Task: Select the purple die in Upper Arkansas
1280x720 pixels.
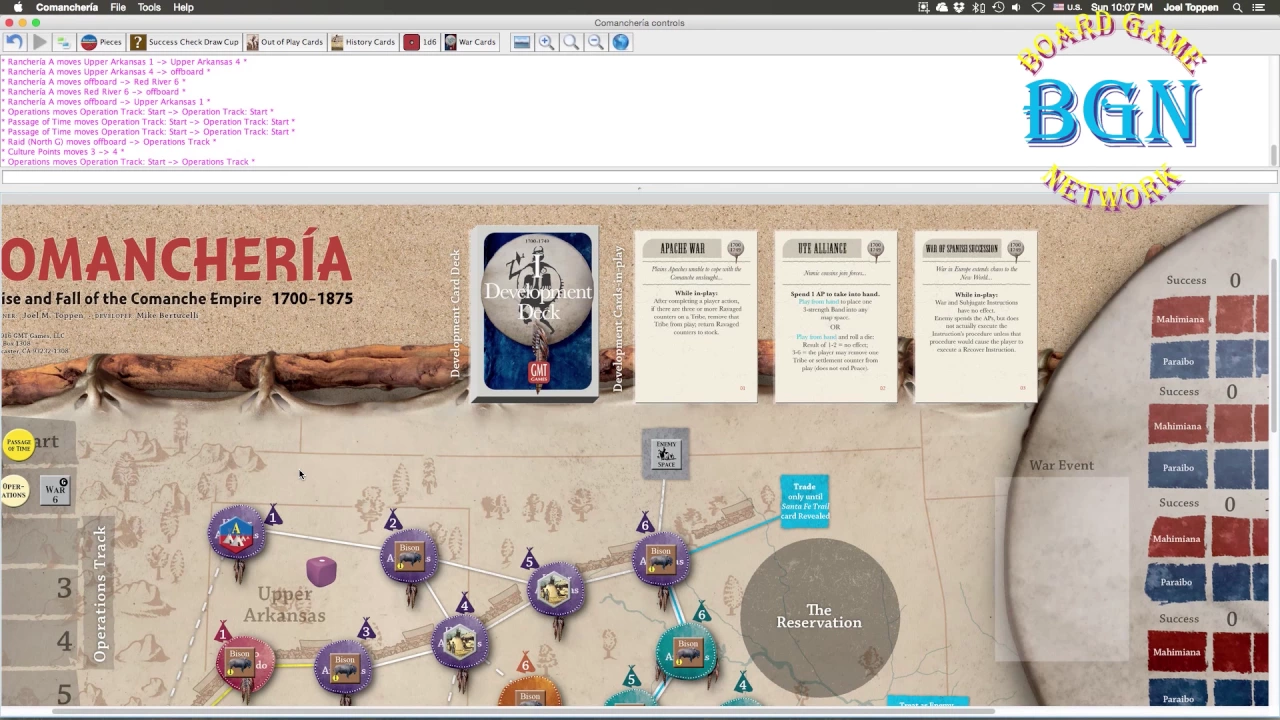Action: (321, 571)
